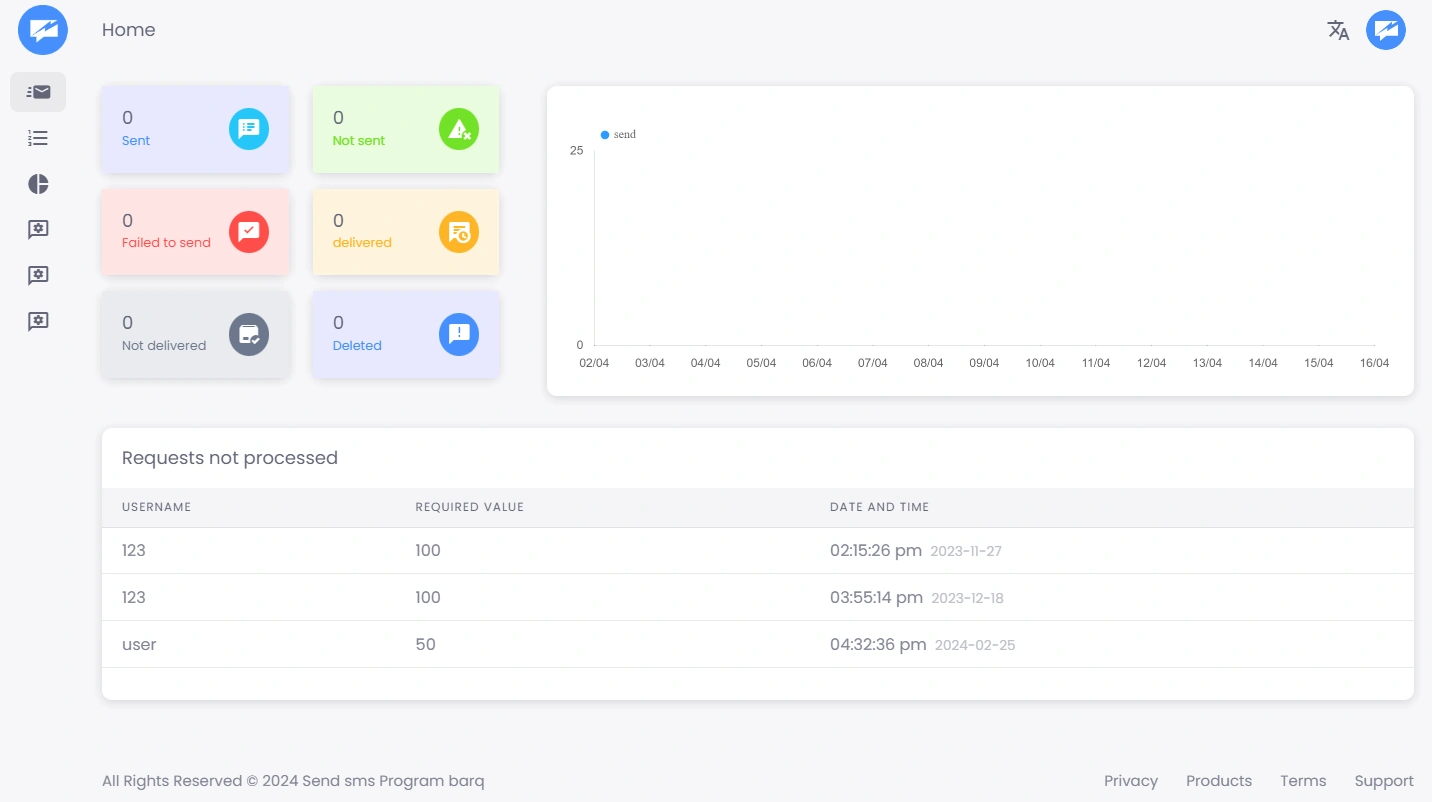1432x802 pixels.
Task: Click the 16/04 label on chart axis
Action: click(1375, 363)
